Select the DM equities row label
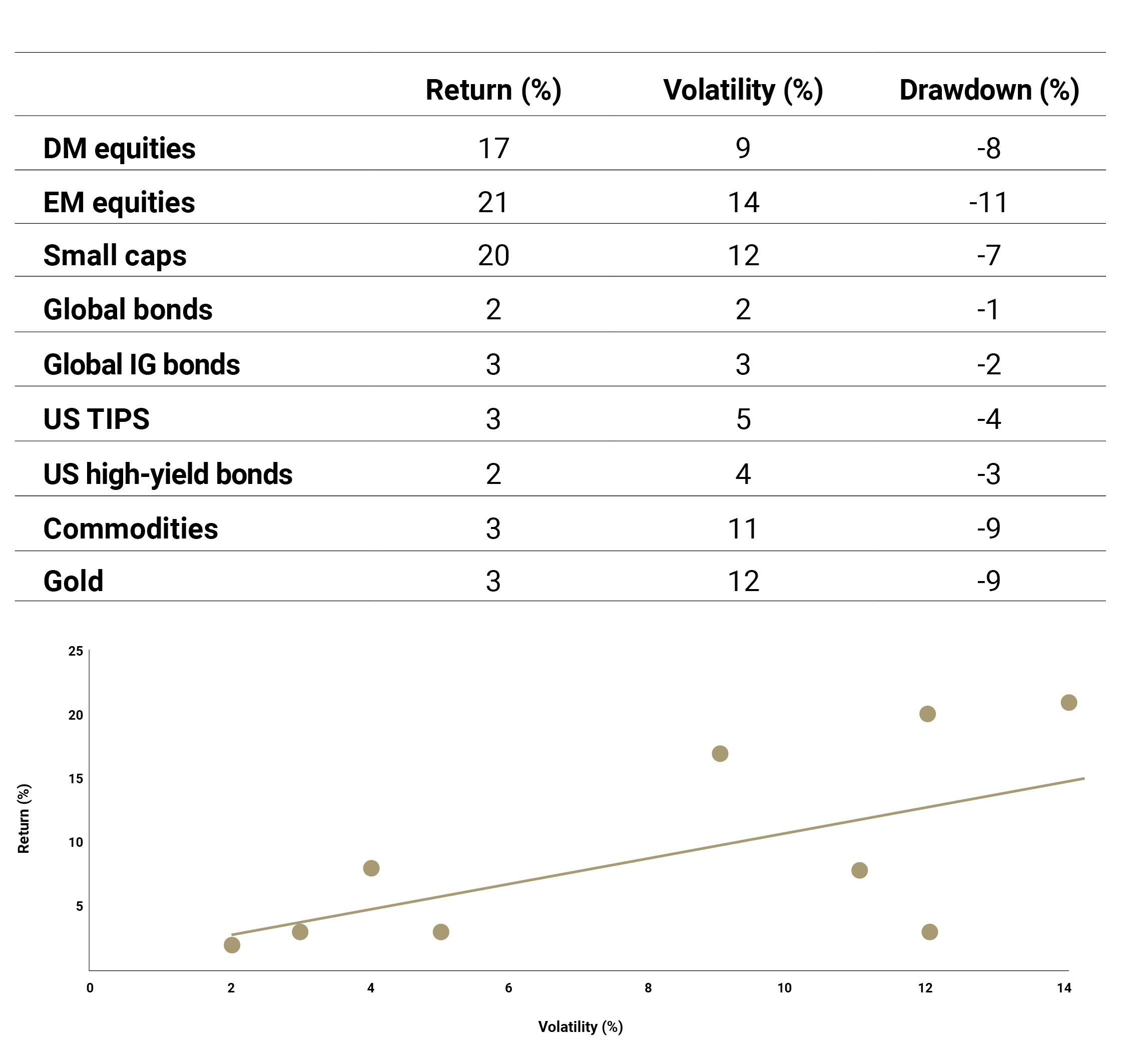Screen dimensions: 1123x1064 [x=119, y=149]
